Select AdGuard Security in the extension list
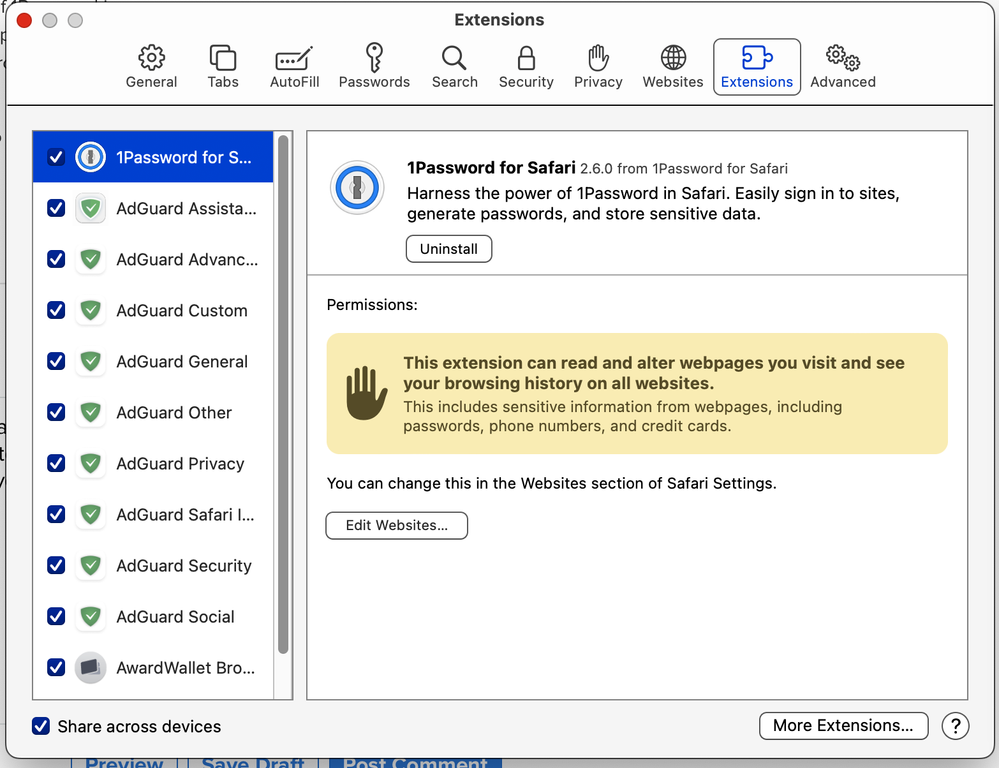The image size is (999, 768). click(184, 565)
